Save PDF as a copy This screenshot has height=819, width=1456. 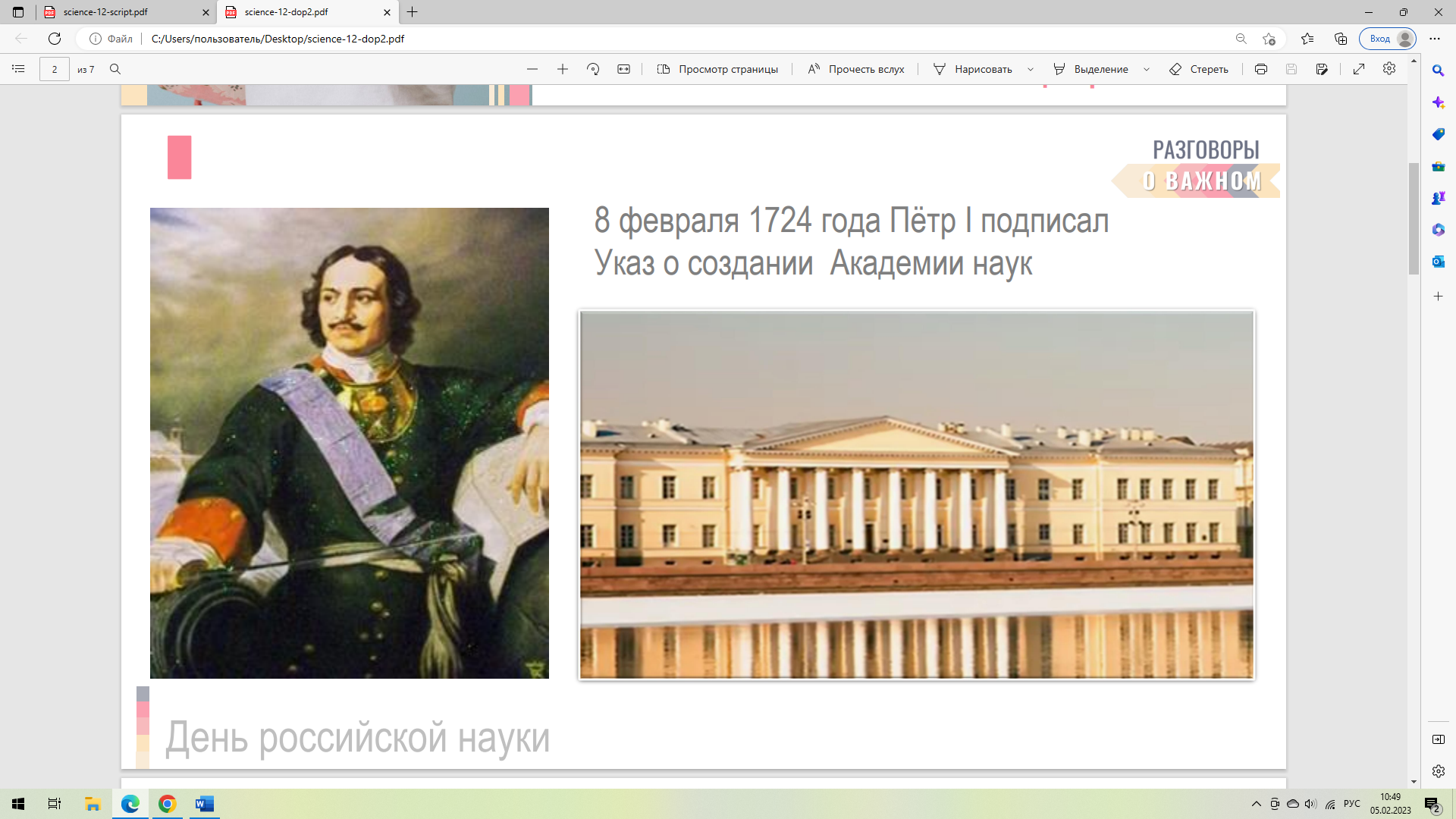(x=1322, y=69)
